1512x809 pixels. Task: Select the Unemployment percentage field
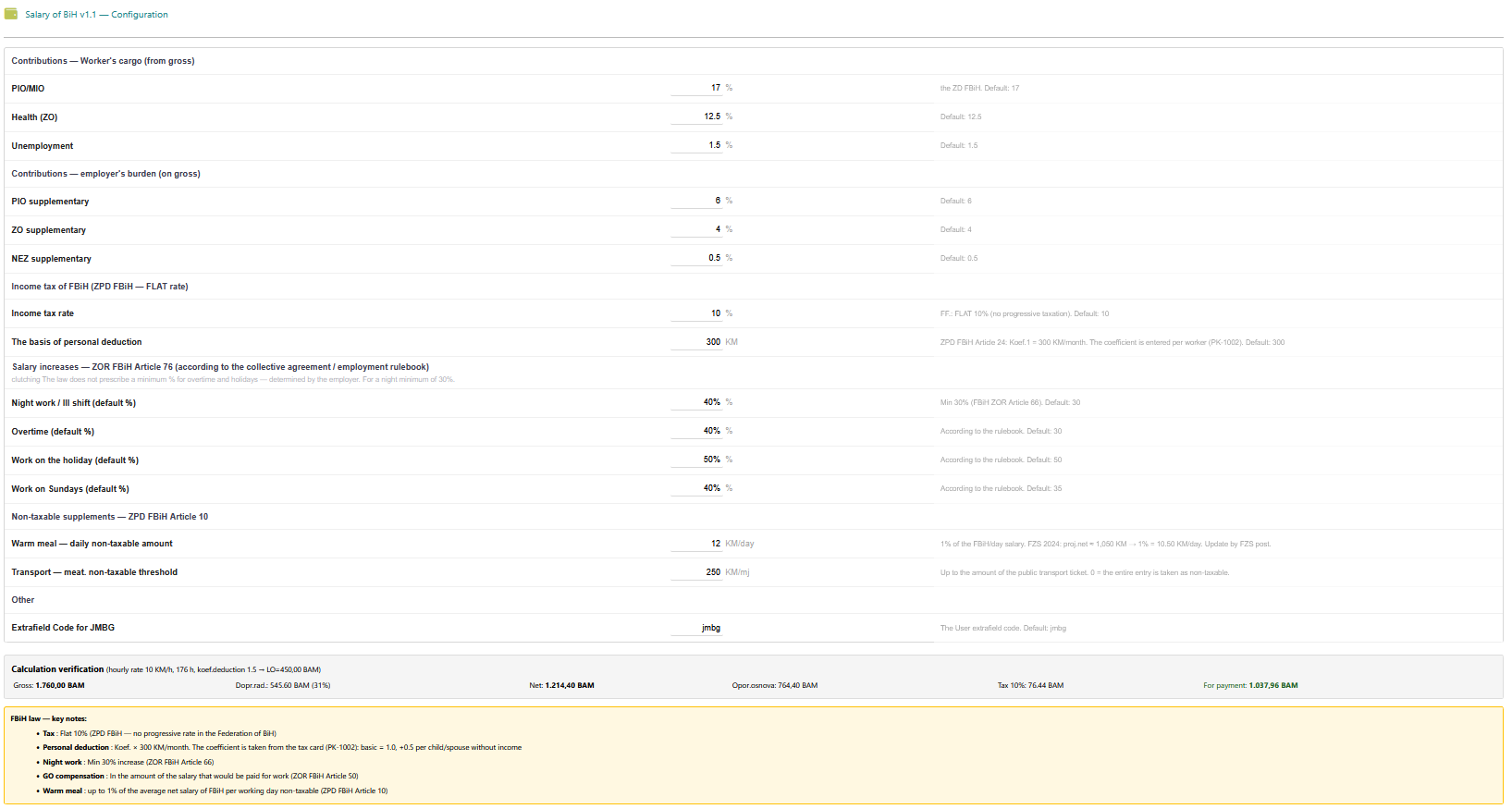click(696, 145)
